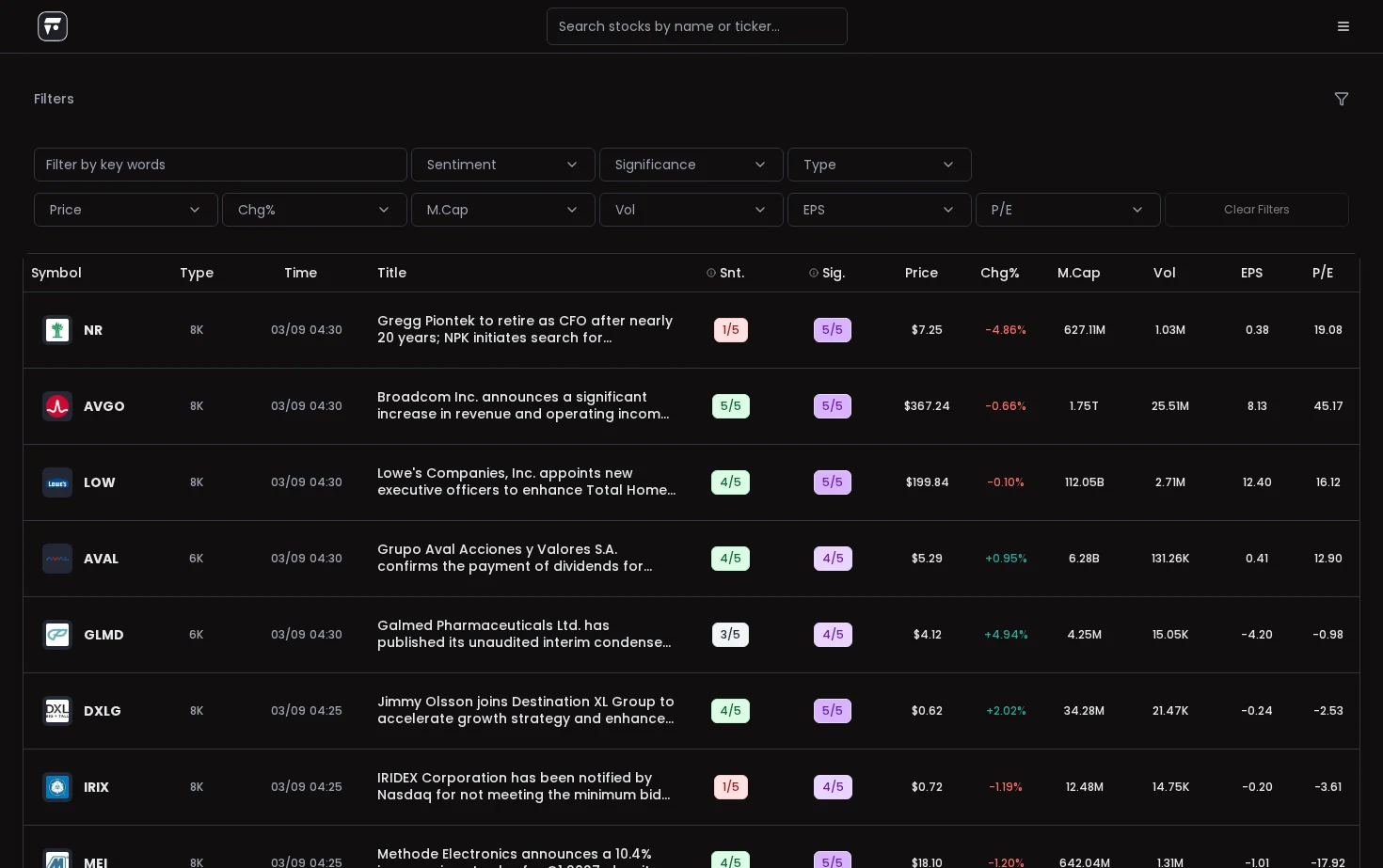
Task: Click the AVGO company logo
Action: tap(57, 406)
